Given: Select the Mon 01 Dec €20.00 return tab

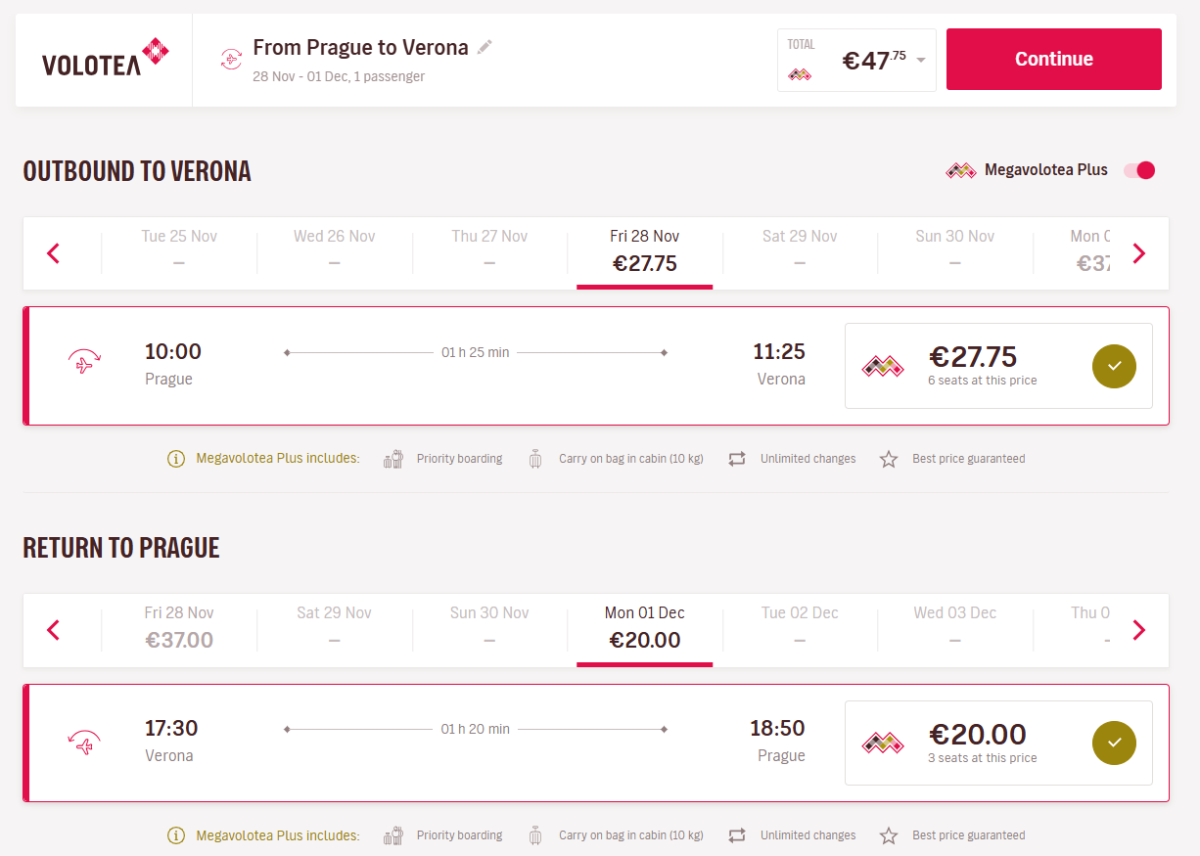Looking at the screenshot, I should click(645, 628).
